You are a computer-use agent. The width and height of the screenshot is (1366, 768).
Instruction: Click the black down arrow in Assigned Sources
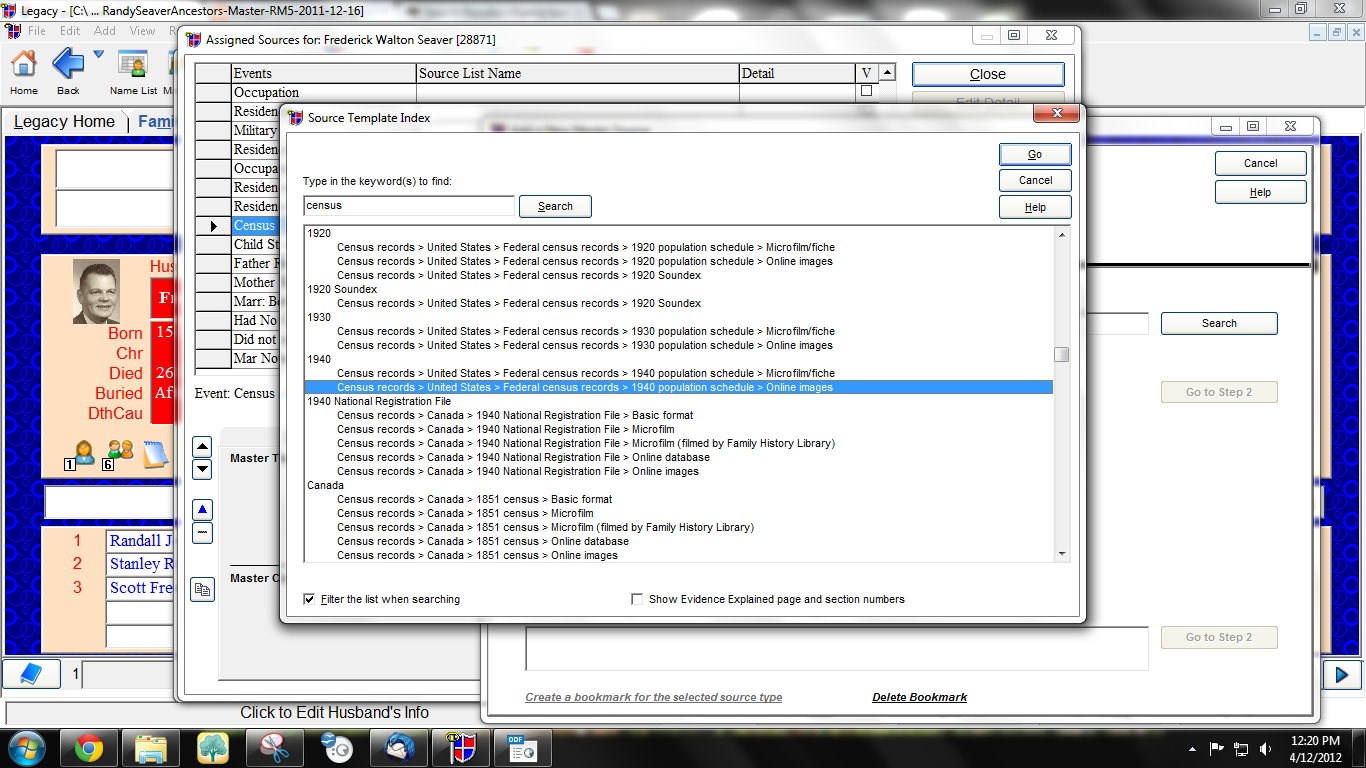[x=202, y=469]
